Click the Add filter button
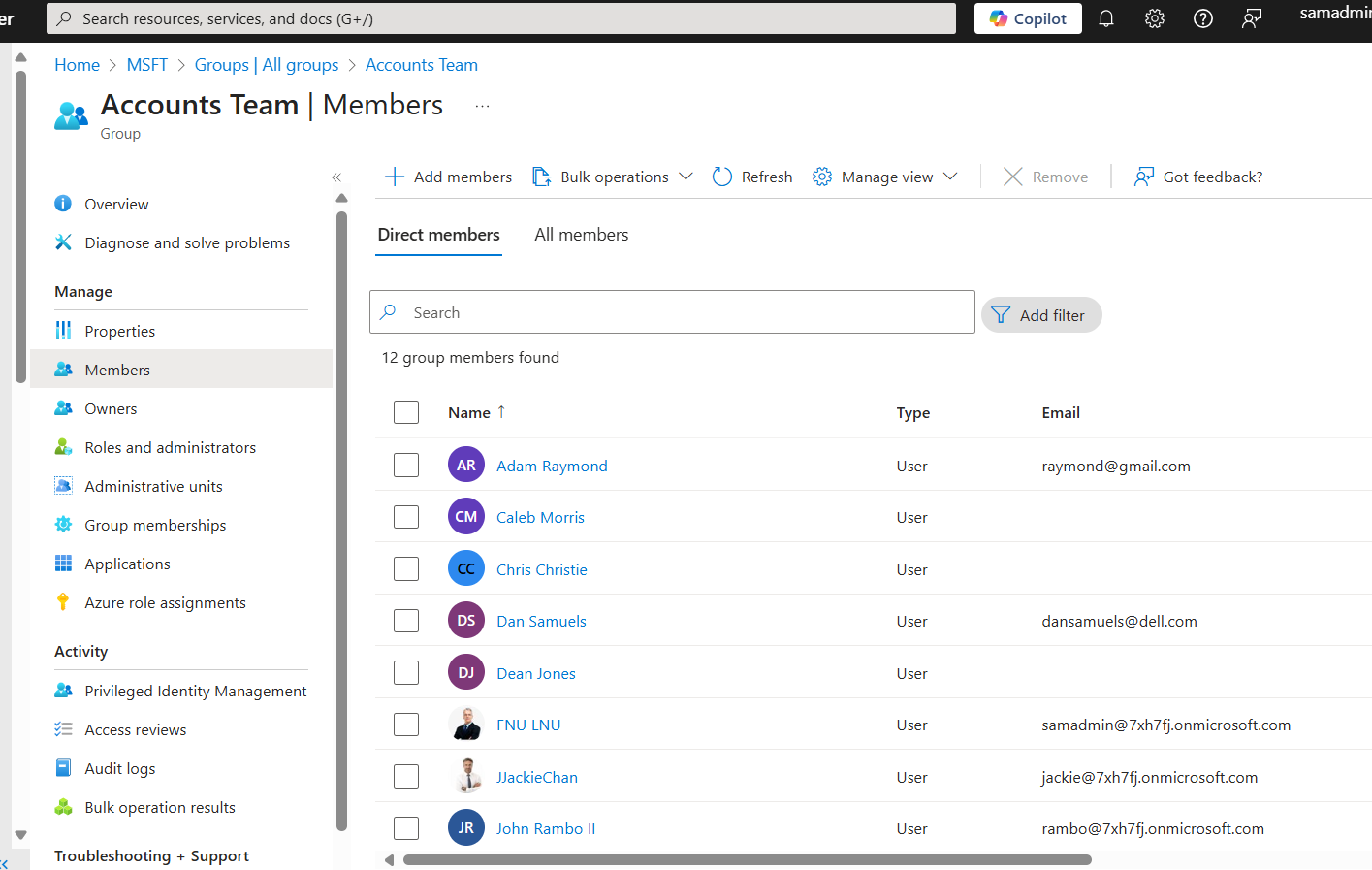 (x=1040, y=315)
